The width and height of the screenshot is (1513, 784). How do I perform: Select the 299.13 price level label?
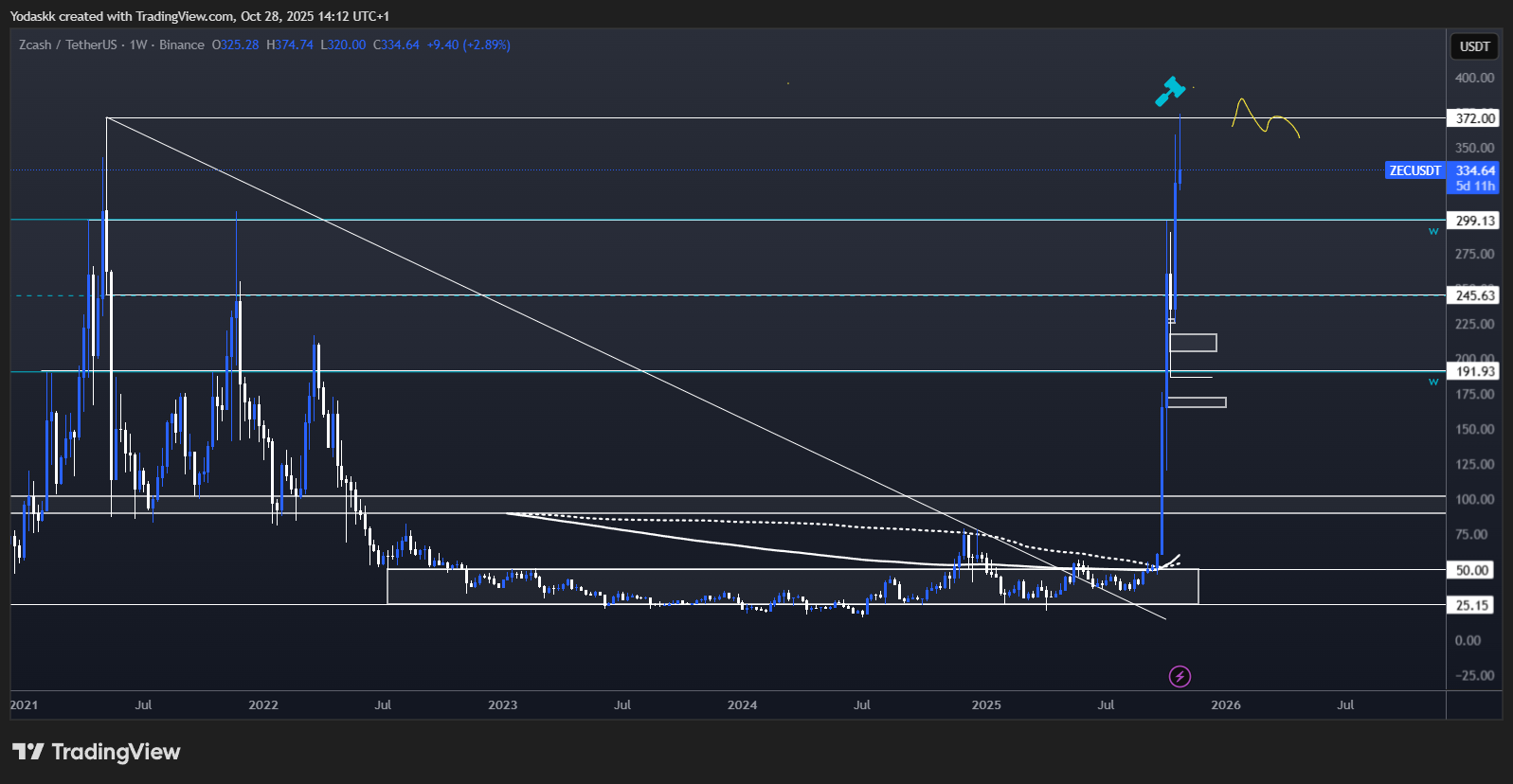tap(1475, 221)
